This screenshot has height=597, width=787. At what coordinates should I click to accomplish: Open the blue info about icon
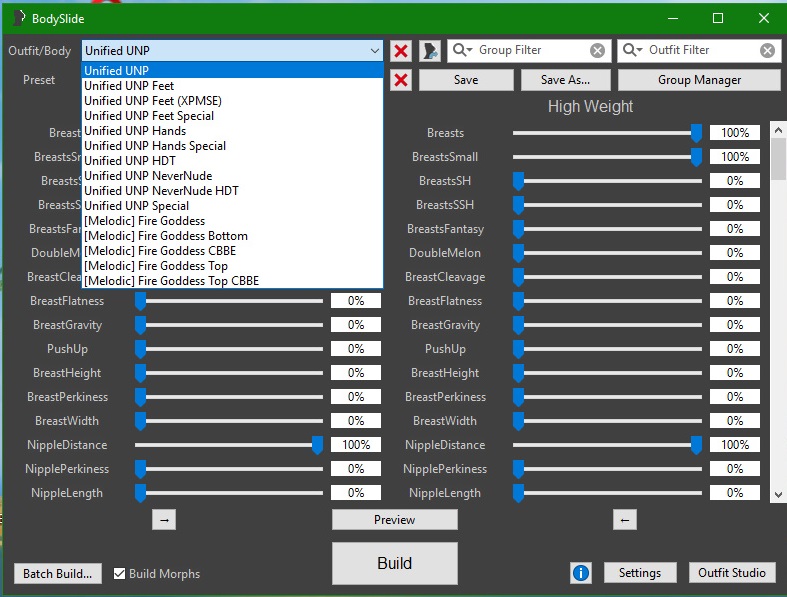pos(581,572)
